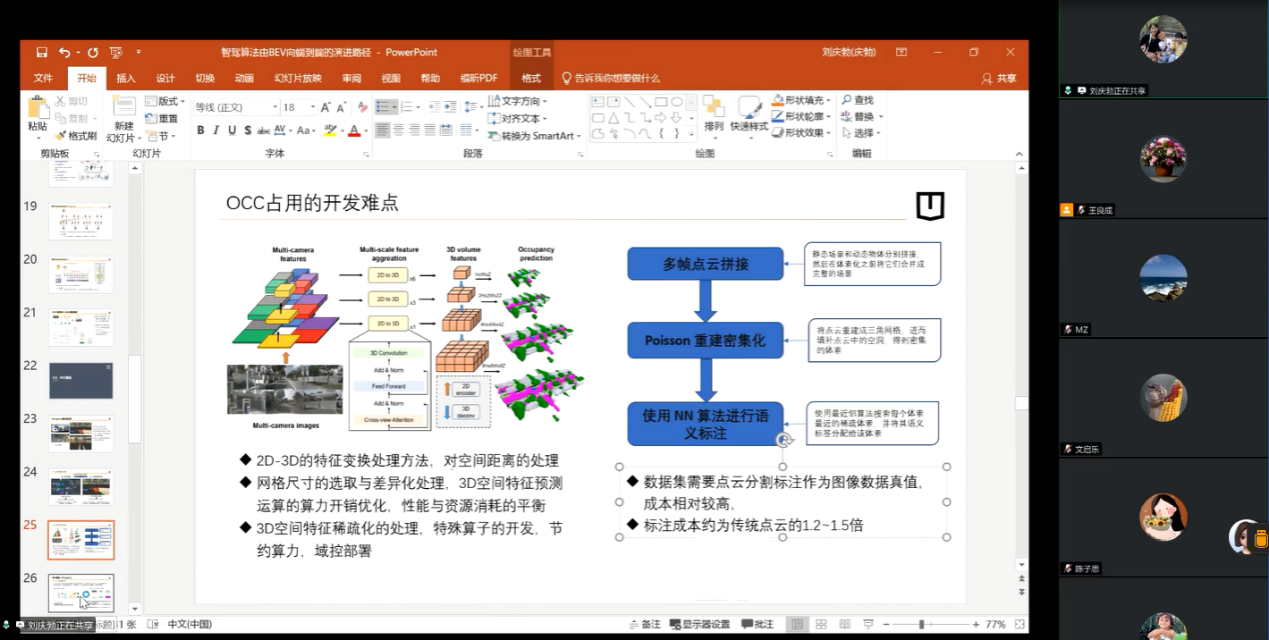Open the font size 18 dropdown
Image resolution: width=1269 pixels, height=640 pixels.
pyautogui.click(x=314, y=107)
